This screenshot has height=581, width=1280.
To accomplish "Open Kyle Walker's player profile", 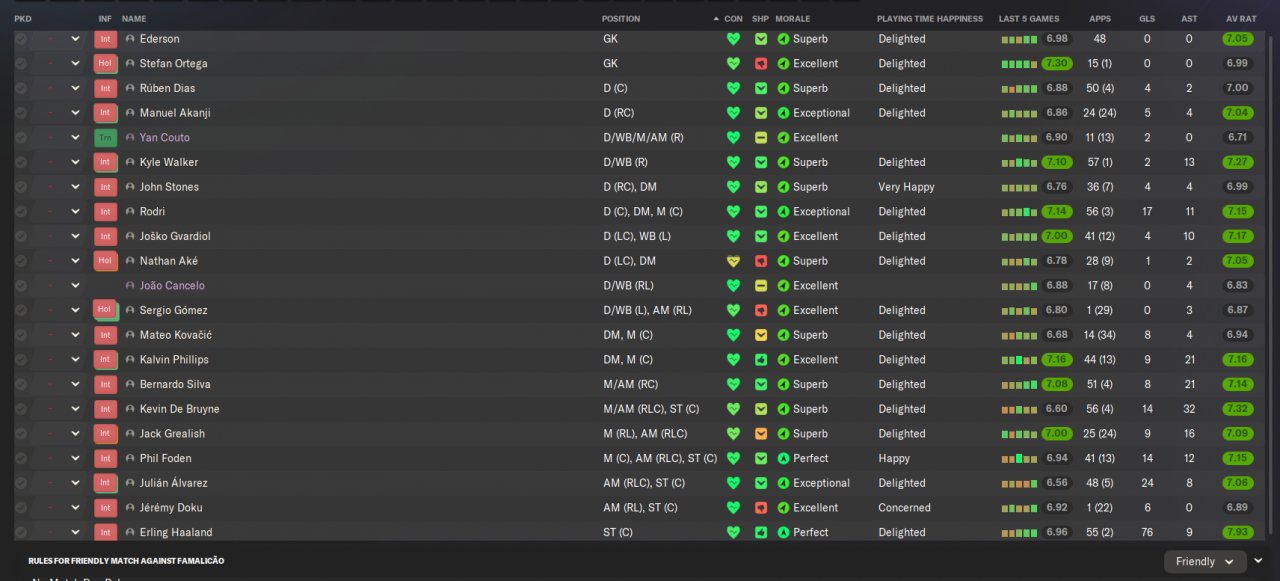I will tap(169, 162).
